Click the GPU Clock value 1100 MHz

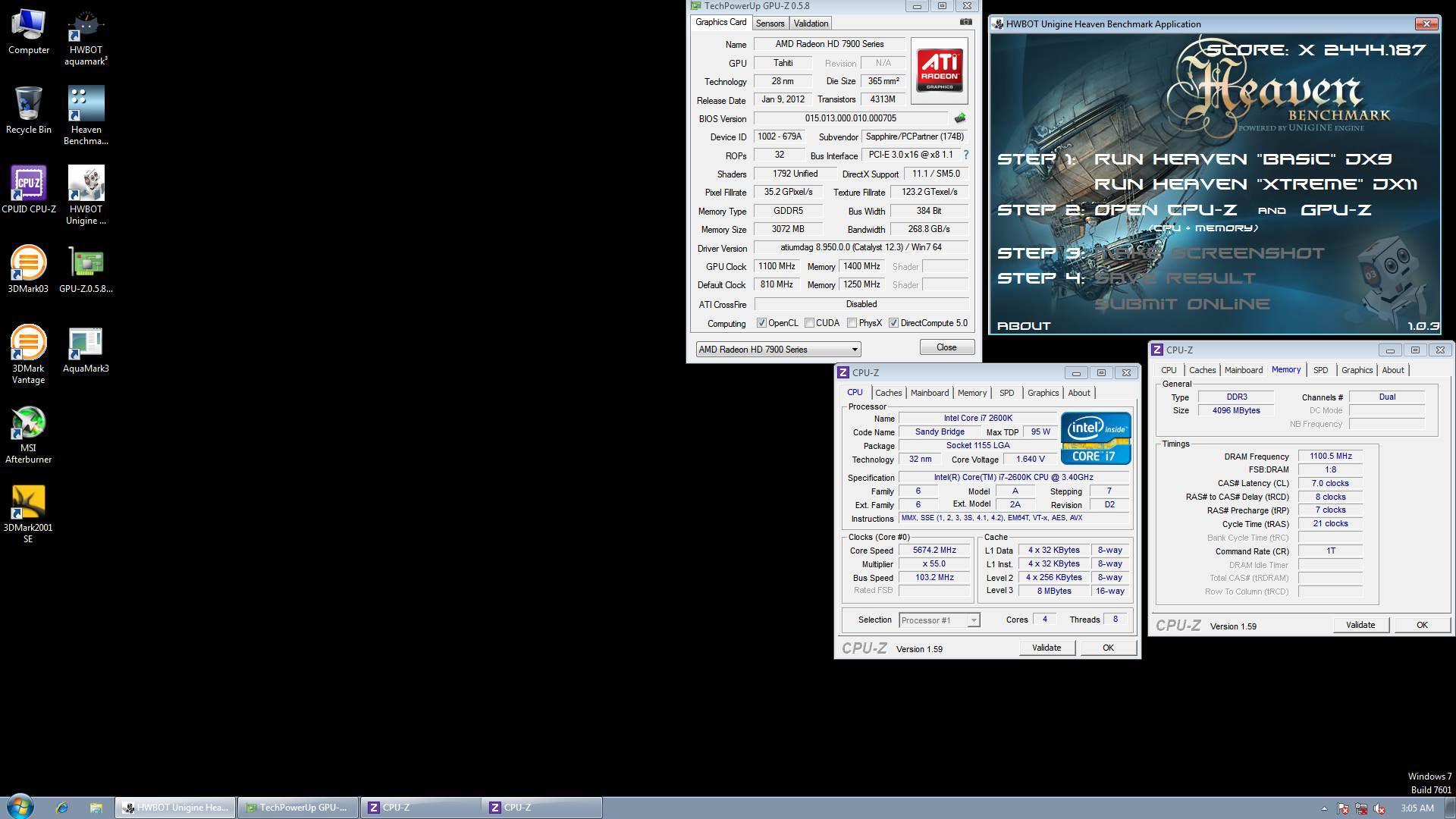point(777,266)
